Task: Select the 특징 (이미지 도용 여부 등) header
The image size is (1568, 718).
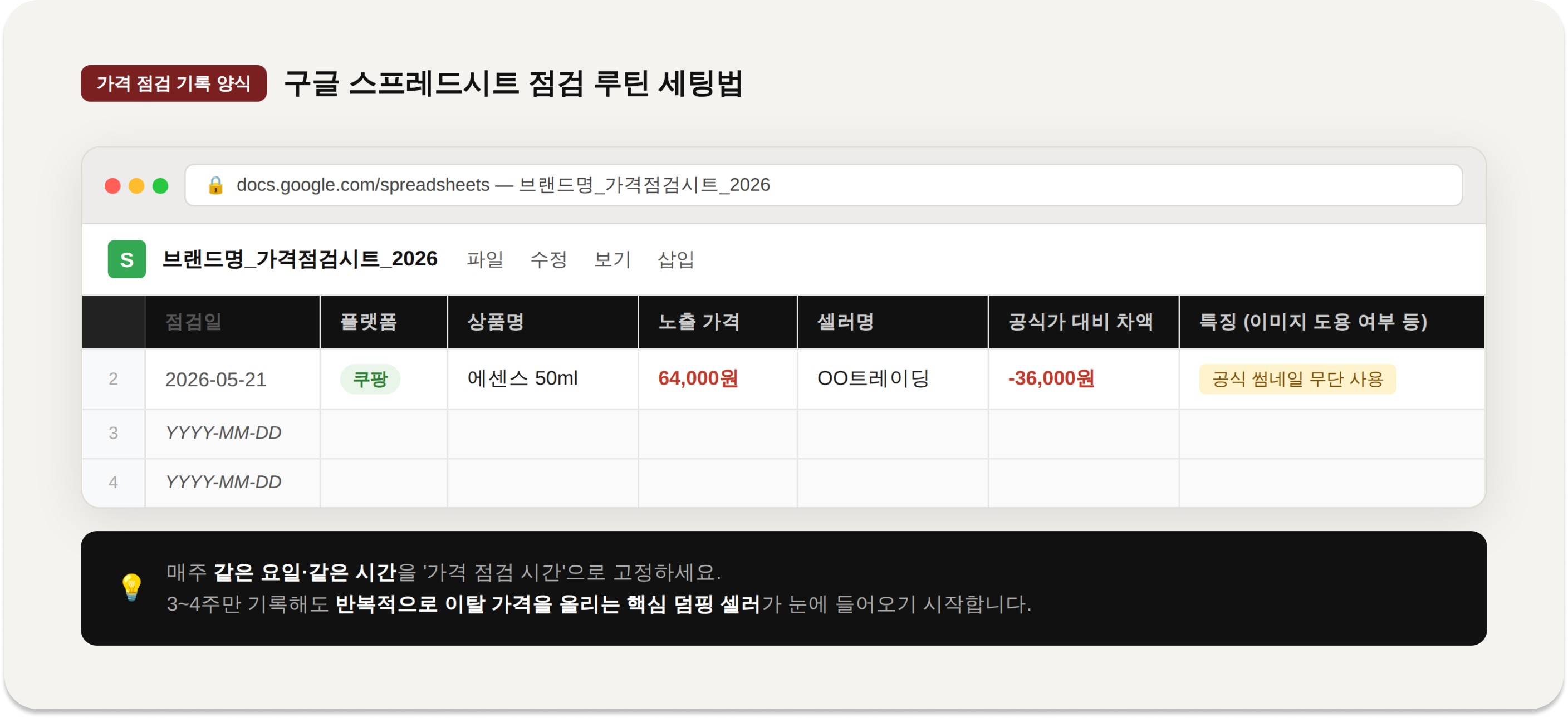Action: pos(1332,322)
